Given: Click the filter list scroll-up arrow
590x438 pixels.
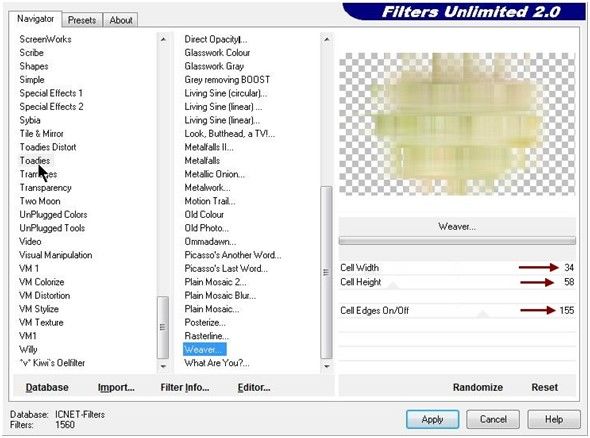Looking at the screenshot, I should [327, 40].
